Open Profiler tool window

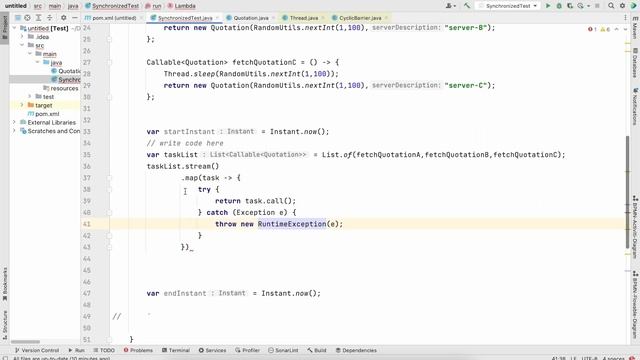[247, 350]
